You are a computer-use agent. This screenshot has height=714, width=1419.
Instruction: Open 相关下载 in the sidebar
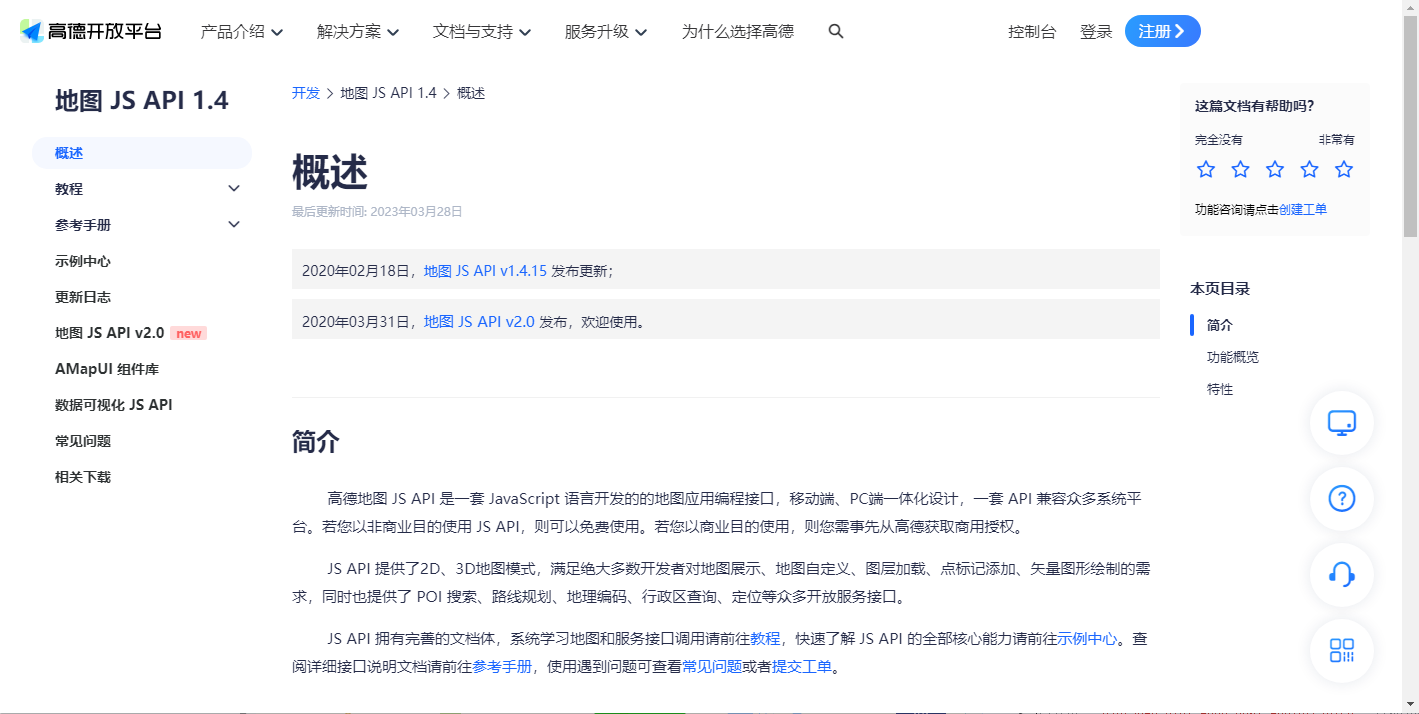click(x=83, y=477)
